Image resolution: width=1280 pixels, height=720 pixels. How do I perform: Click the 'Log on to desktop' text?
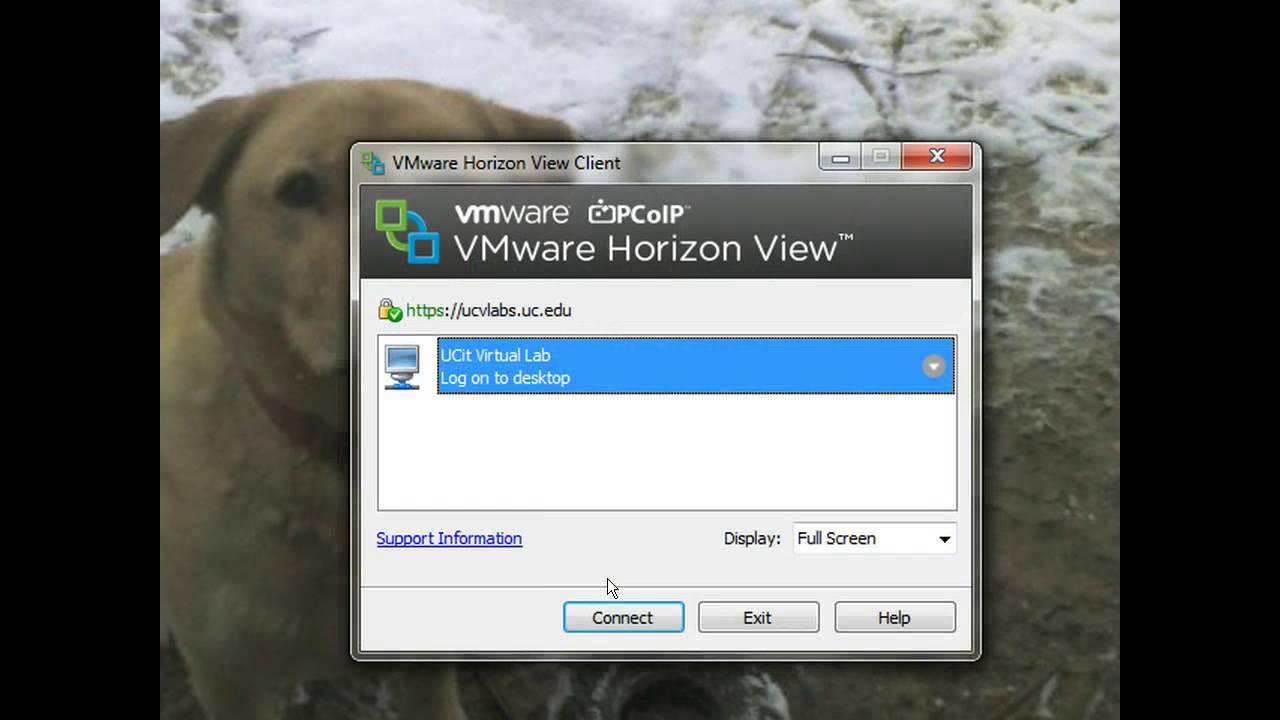[x=505, y=378]
